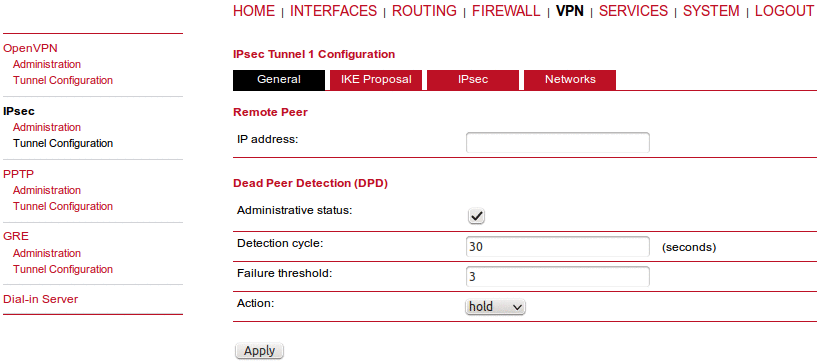Open the INTERFACES menu

(x=333, y=11)
